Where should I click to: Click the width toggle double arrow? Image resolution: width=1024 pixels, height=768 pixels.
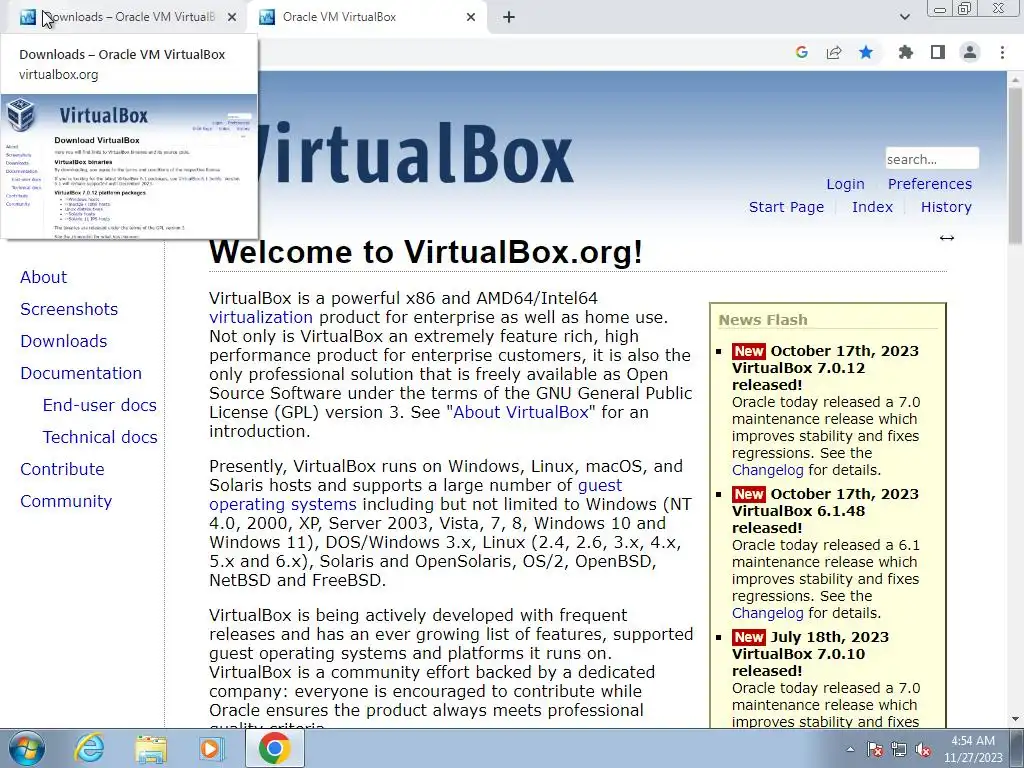click(947, 238)
